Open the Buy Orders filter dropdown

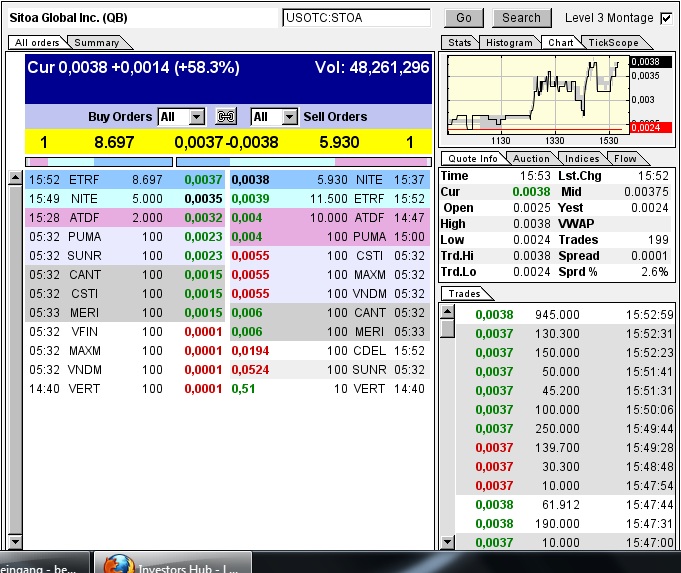tap(195, 117)
